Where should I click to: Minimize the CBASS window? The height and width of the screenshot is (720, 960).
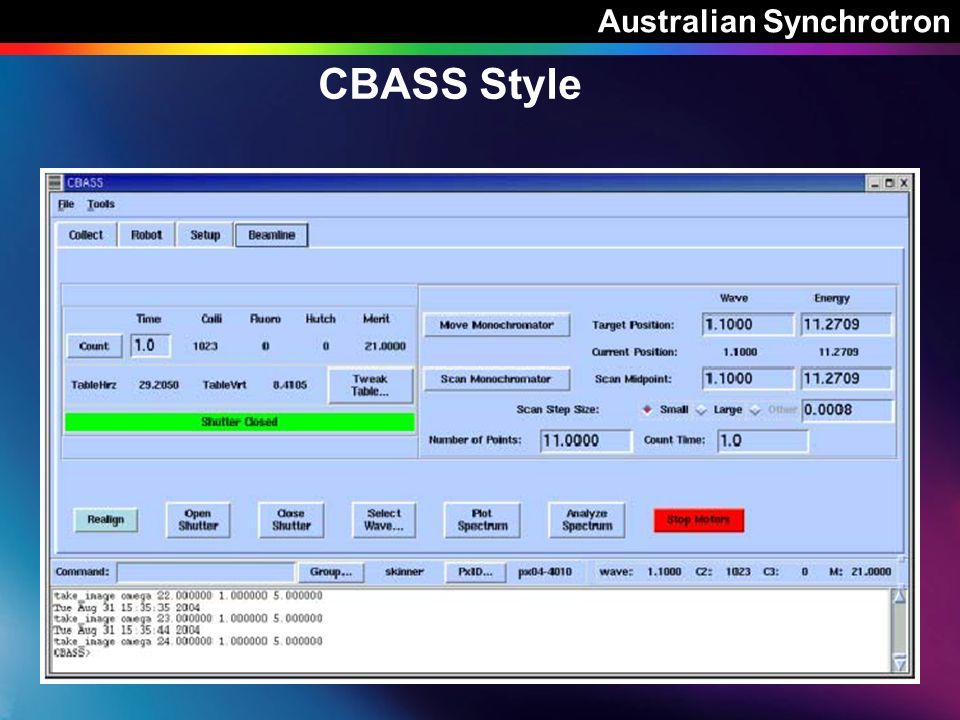click(875, 182)
